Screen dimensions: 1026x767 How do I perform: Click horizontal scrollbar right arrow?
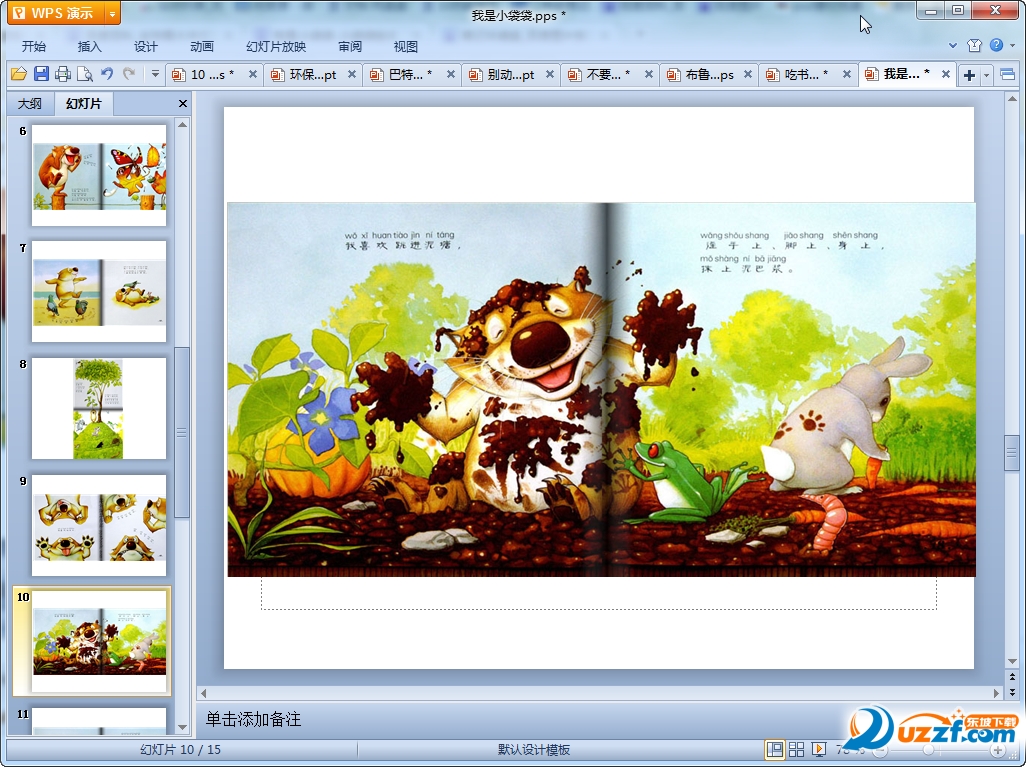pyautogui.click(x=997, y=693)
